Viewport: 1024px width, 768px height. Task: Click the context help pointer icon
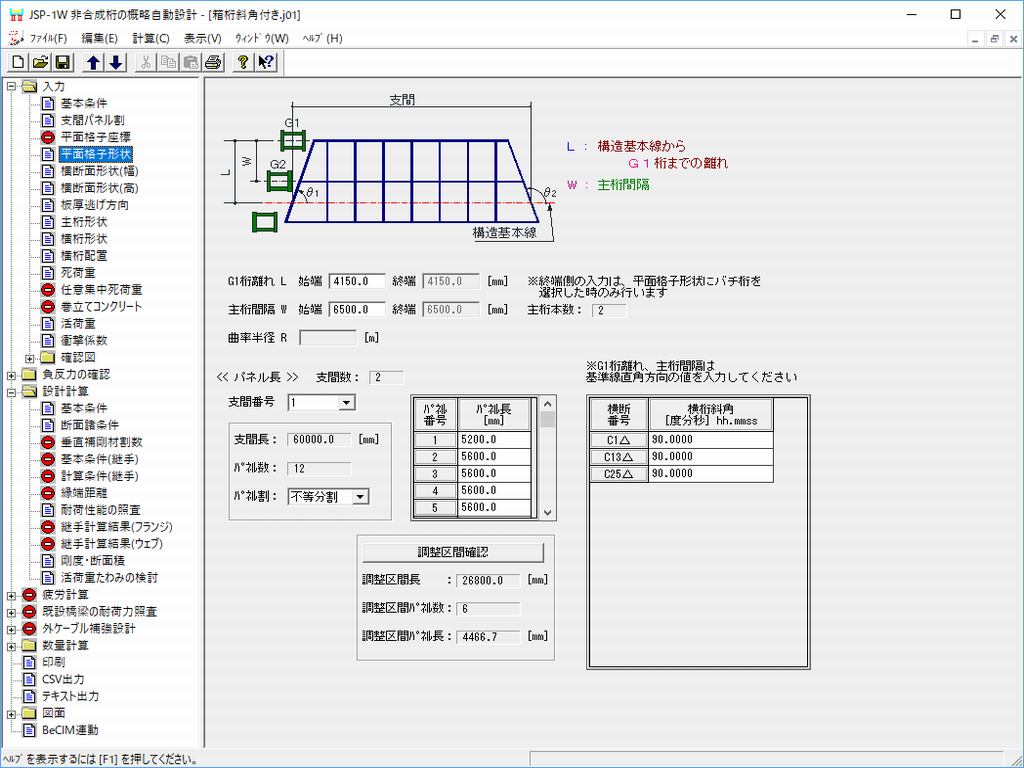(265, 62)
